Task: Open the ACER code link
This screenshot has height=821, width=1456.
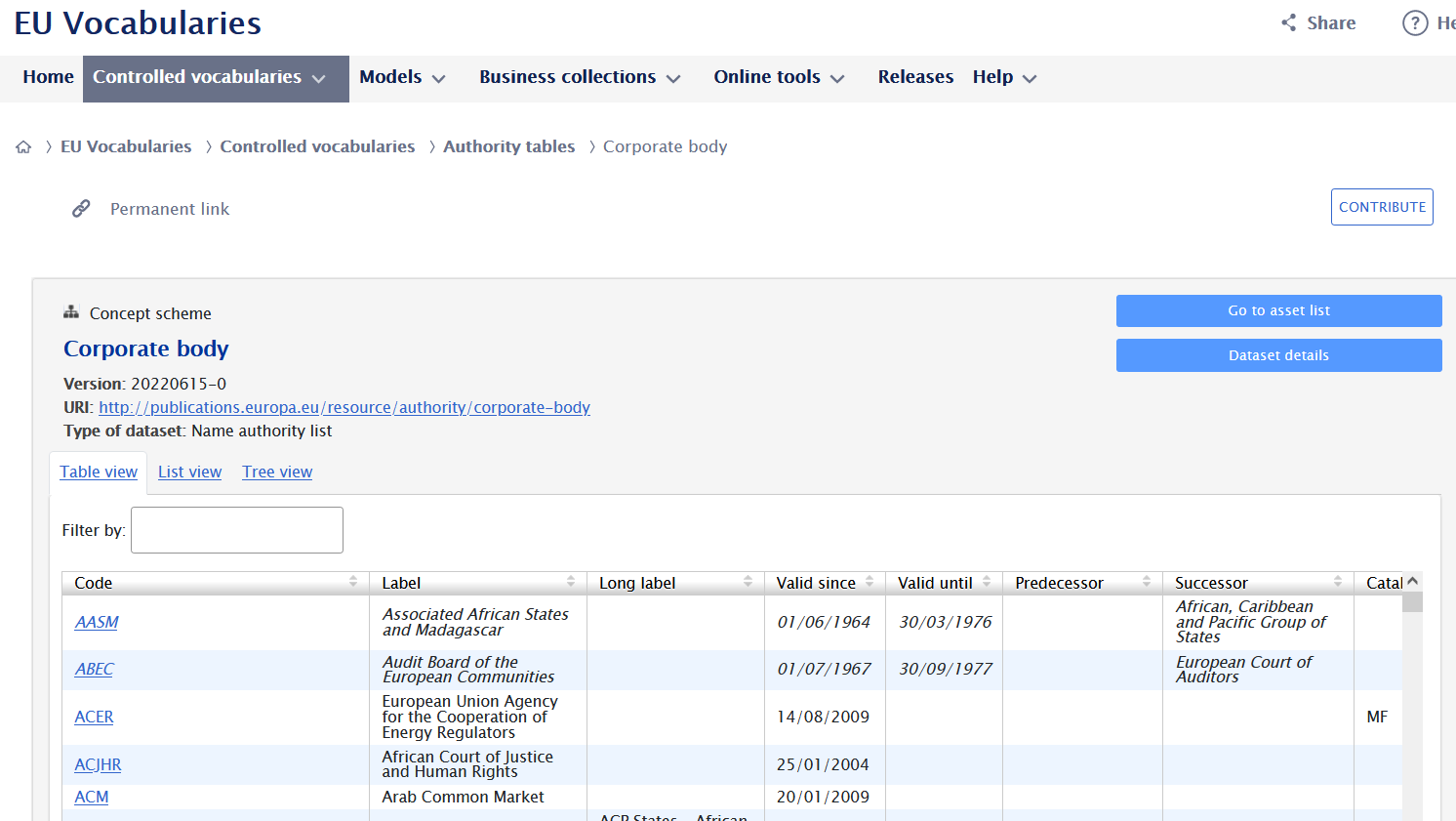Action: [x=94, y=717]
